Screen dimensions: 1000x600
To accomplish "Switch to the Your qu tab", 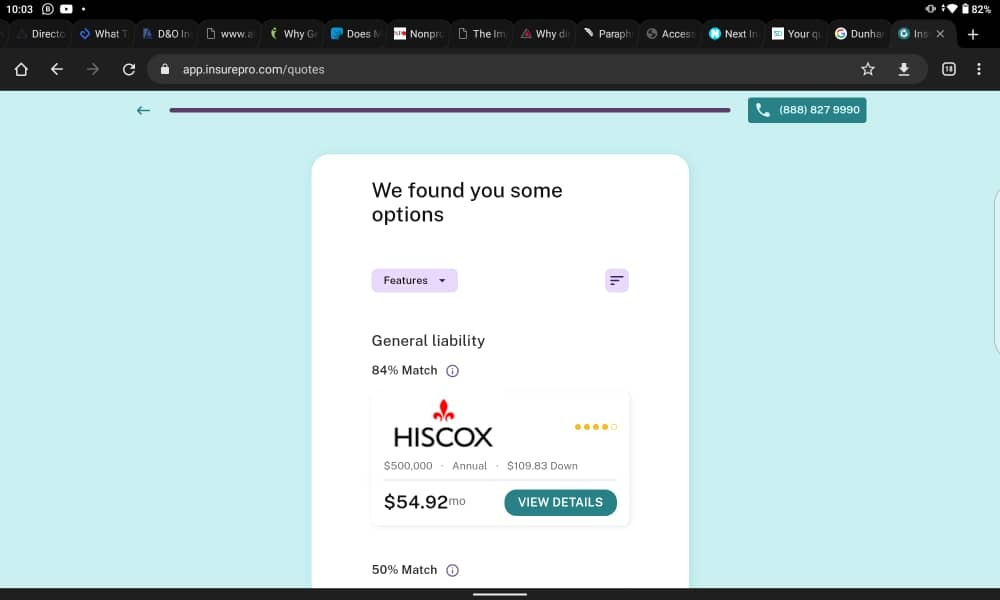I will (797, 34).
